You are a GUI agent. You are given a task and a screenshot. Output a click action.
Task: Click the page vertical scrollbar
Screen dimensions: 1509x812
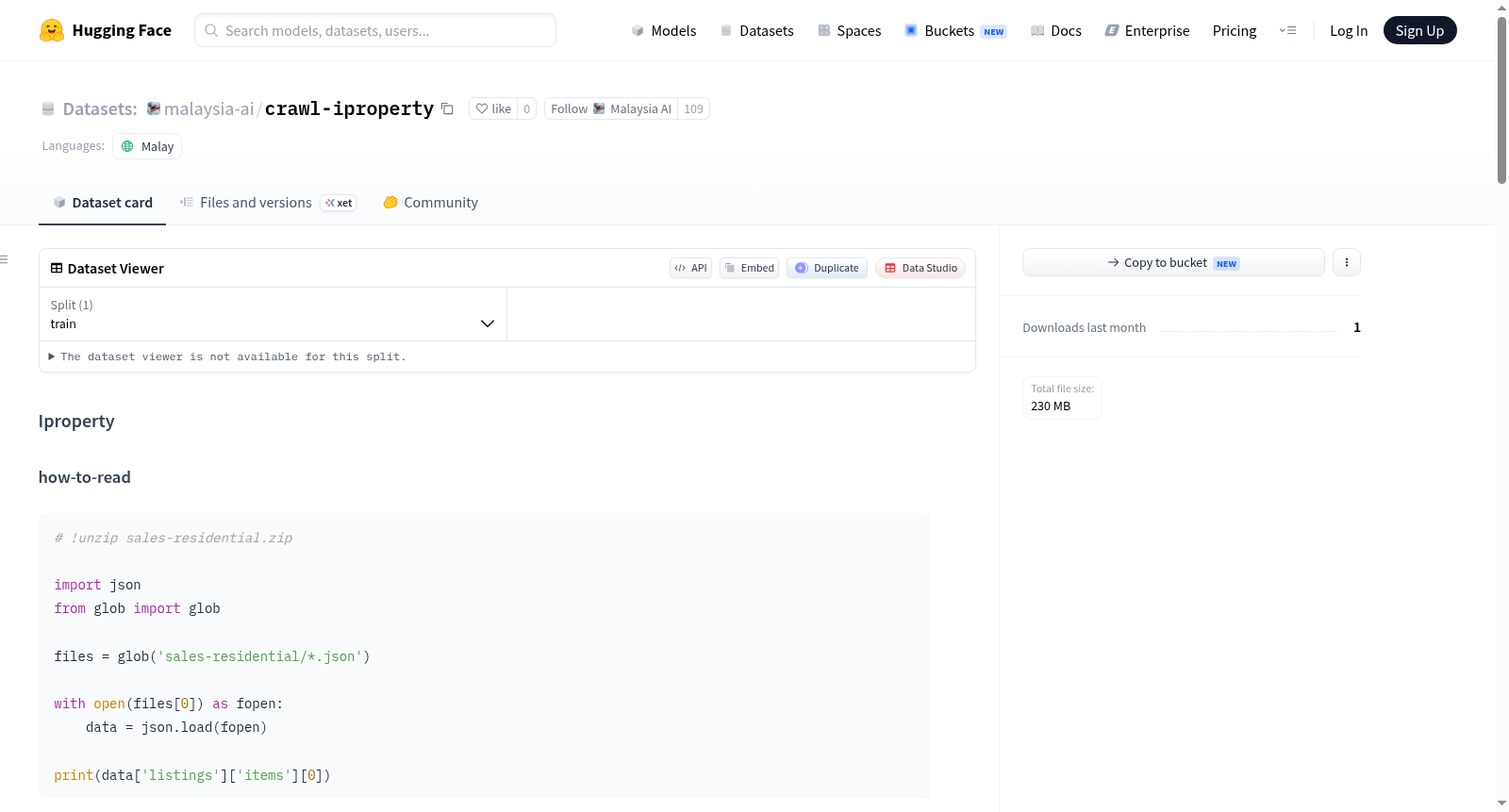pyautogui.click(x=1501, y=99)
